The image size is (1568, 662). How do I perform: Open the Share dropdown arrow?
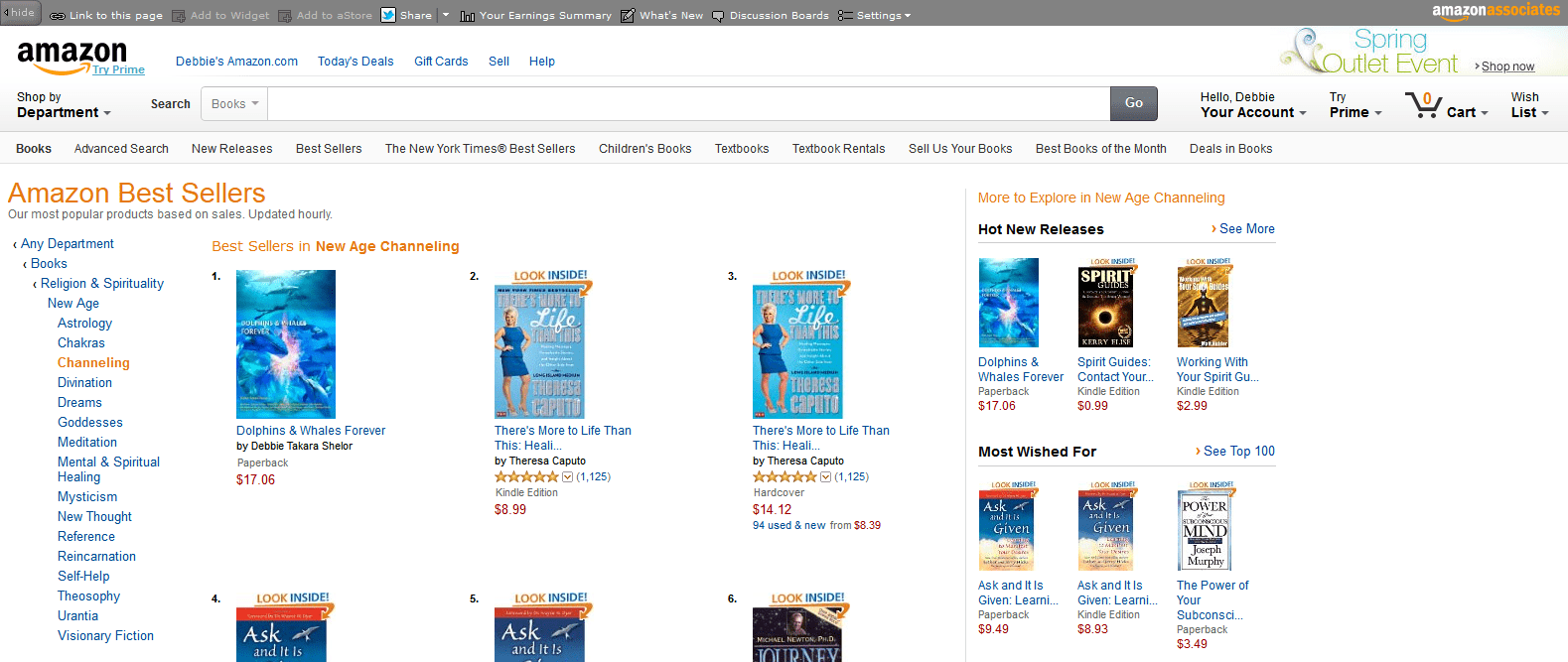tap(446, 15)
